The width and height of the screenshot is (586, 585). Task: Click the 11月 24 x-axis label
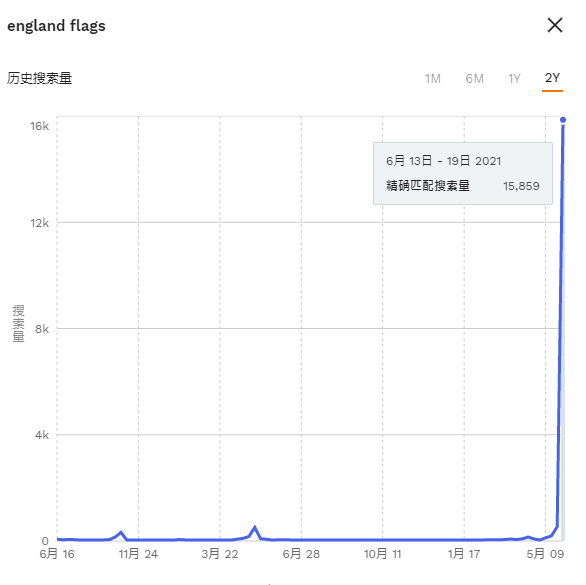[138, 554]
